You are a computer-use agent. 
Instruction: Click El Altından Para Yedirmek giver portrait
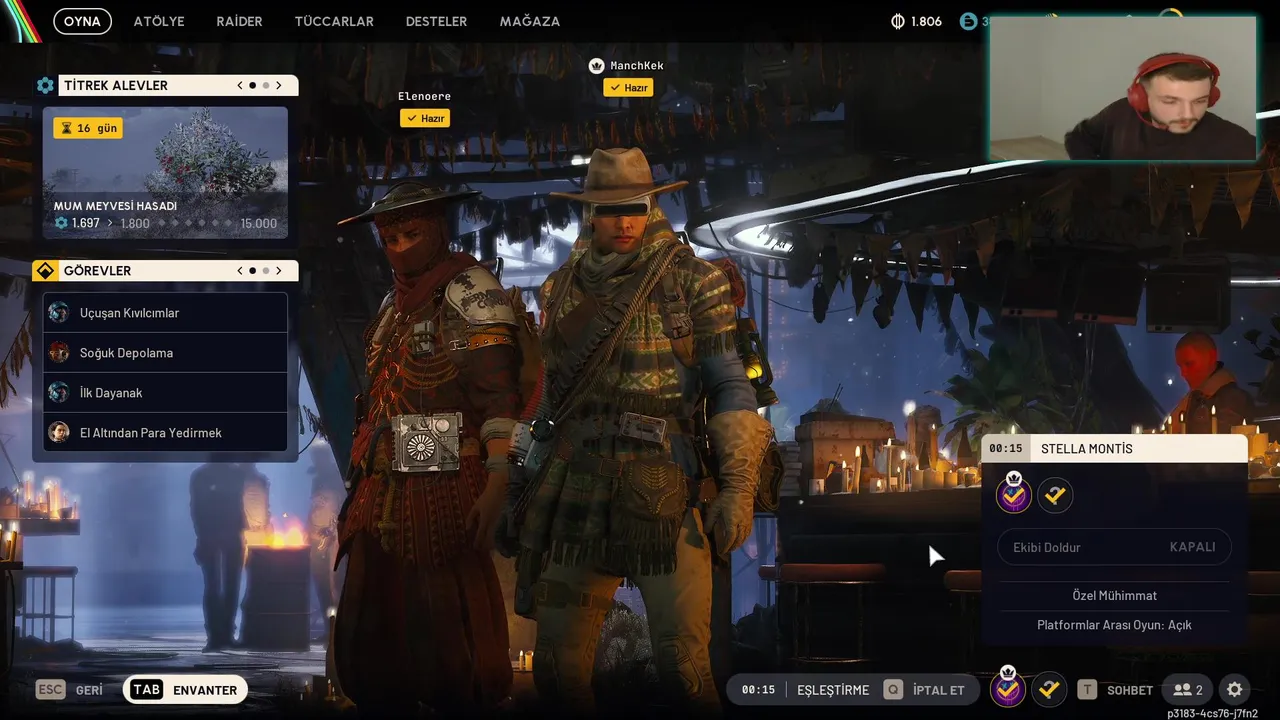click(x=59, y=433)
